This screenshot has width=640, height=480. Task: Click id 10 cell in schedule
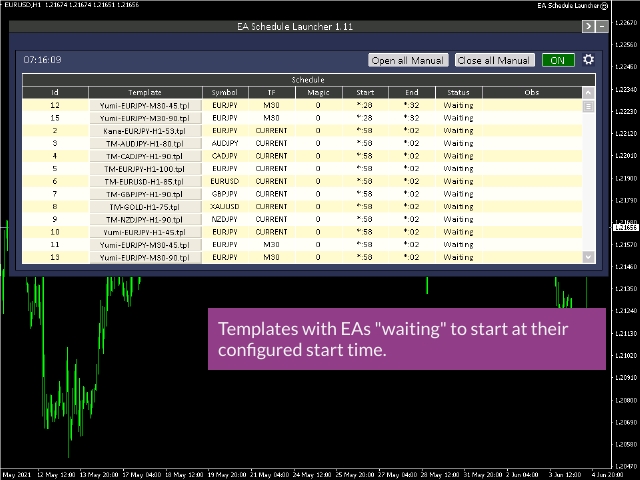55,232
